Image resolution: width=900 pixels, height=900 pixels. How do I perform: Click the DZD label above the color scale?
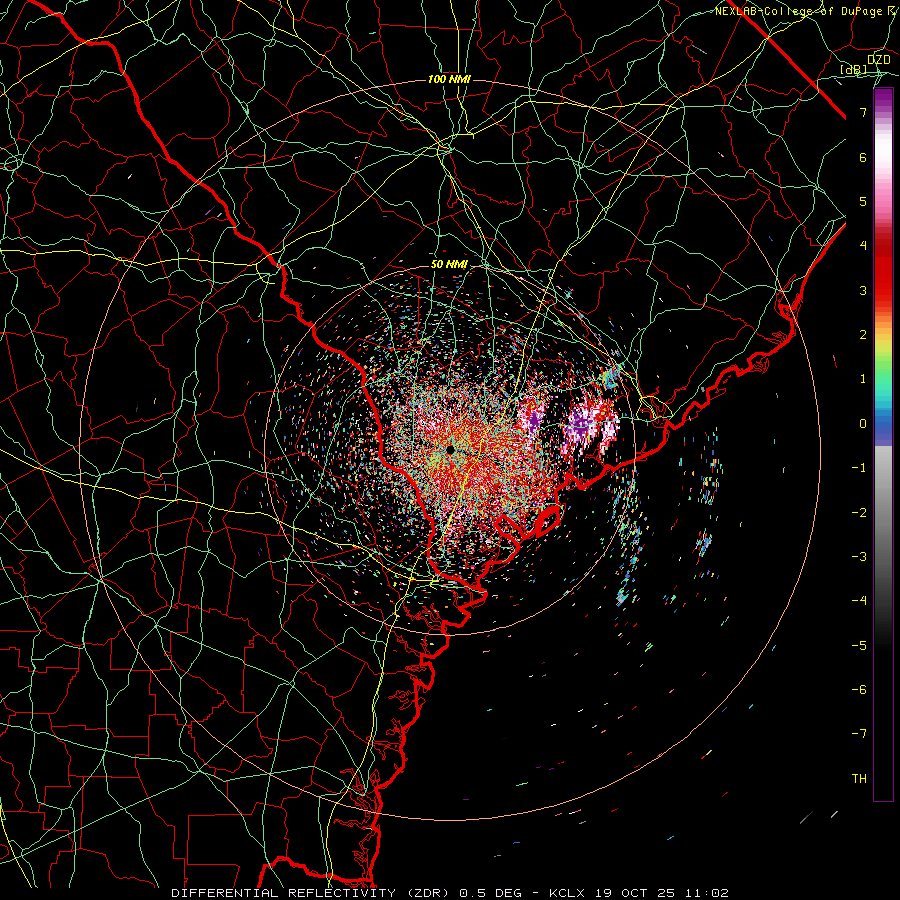879,60
